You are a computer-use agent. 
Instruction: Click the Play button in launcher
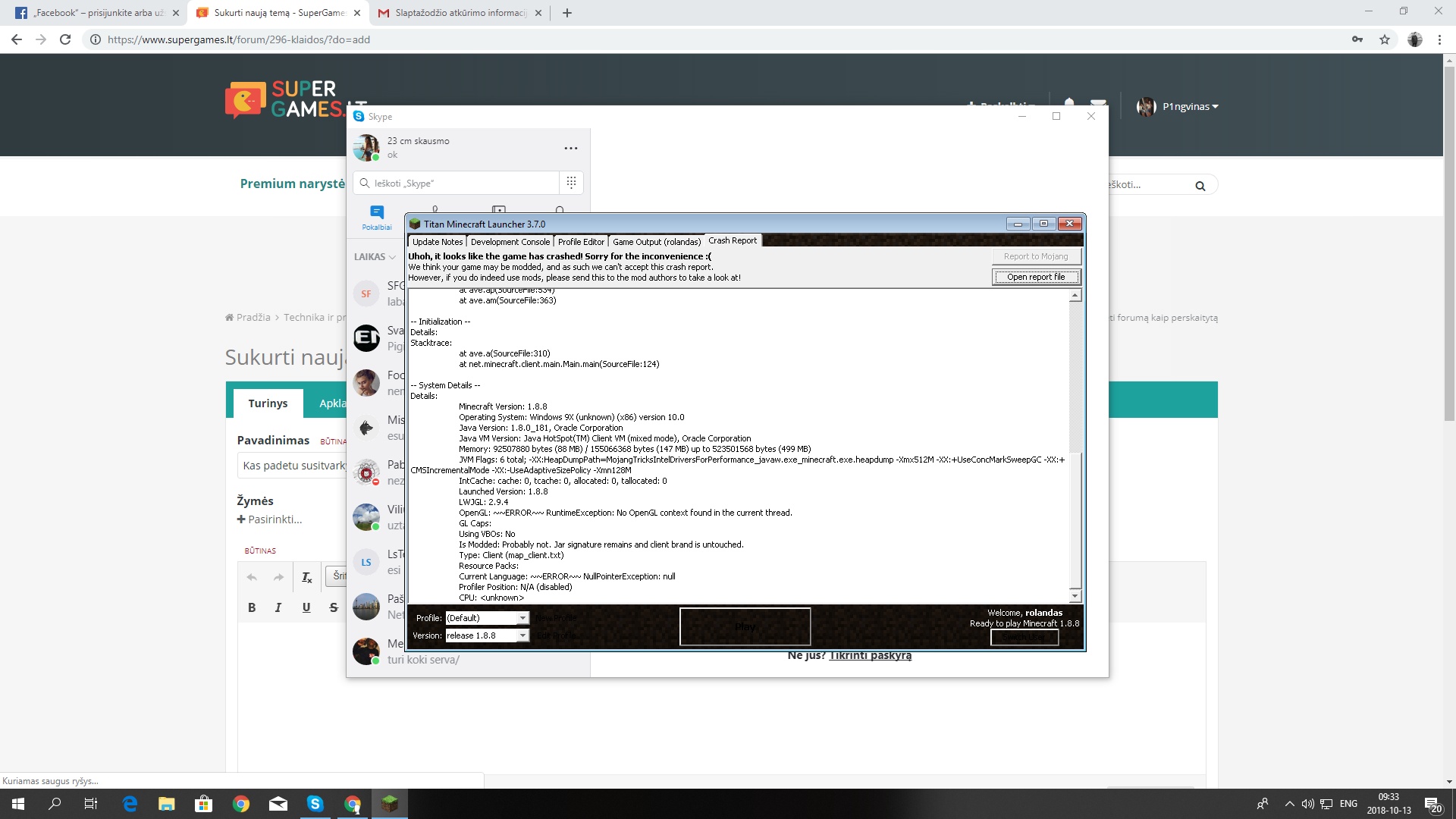[x=745, y=626]
